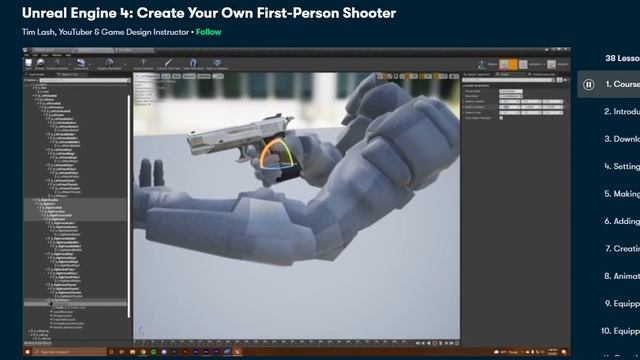Click the loop button in timeline controls
Viewport: 640px width, 360px height.
457,343
